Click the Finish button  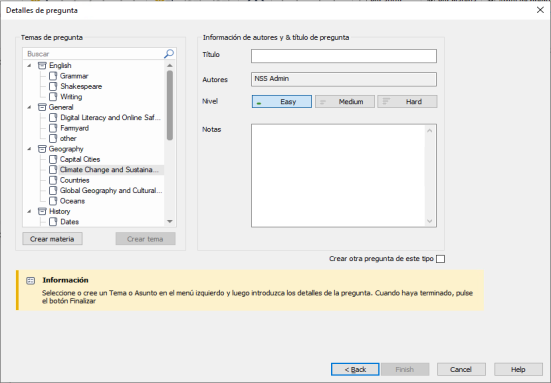click(405, 369)
